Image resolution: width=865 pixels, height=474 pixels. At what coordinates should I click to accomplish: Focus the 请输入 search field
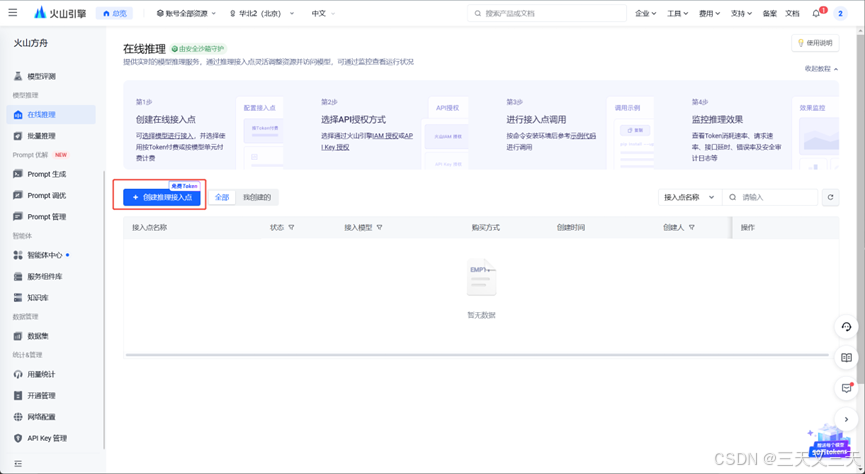770,197
